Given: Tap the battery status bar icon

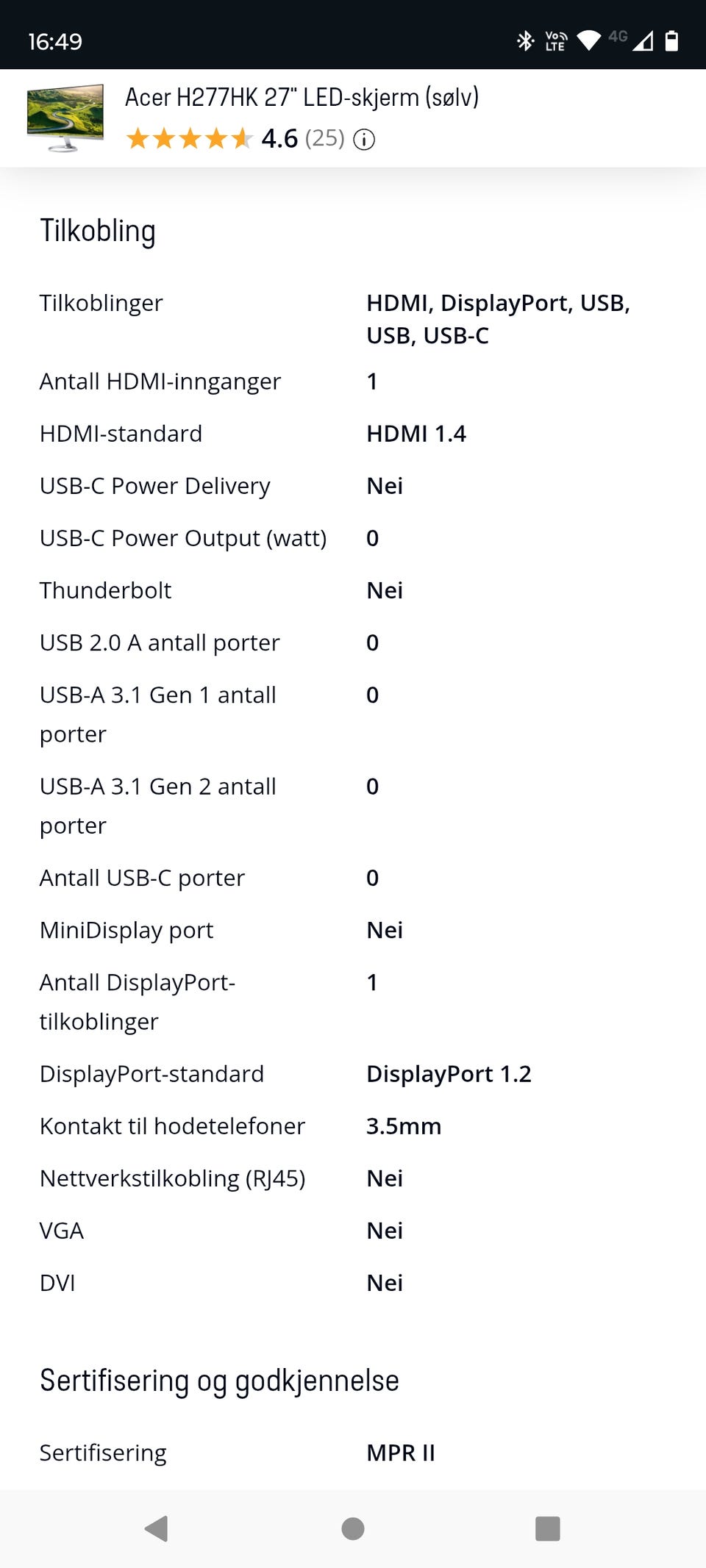Looking at the screenshot, I should tap(671, 41).
